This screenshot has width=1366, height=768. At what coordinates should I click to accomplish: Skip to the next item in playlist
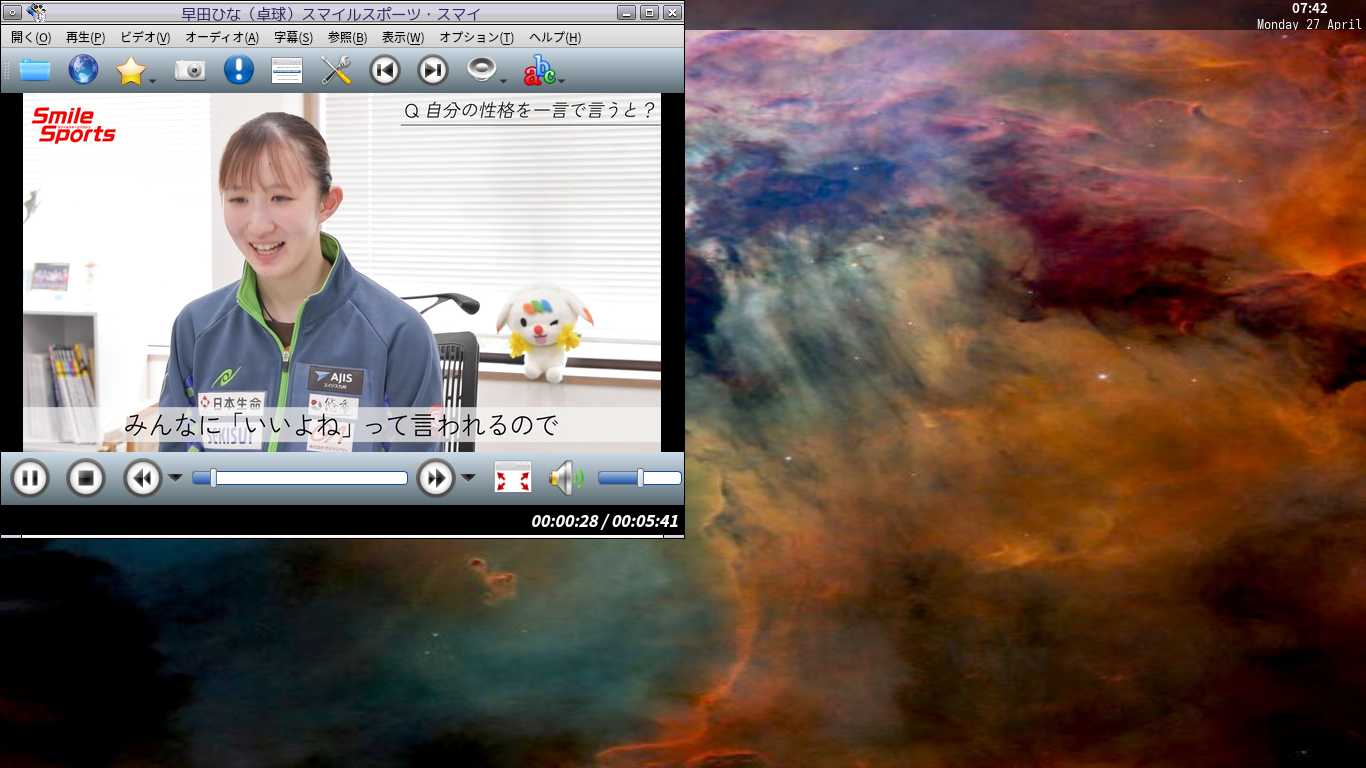click(433, 70)
